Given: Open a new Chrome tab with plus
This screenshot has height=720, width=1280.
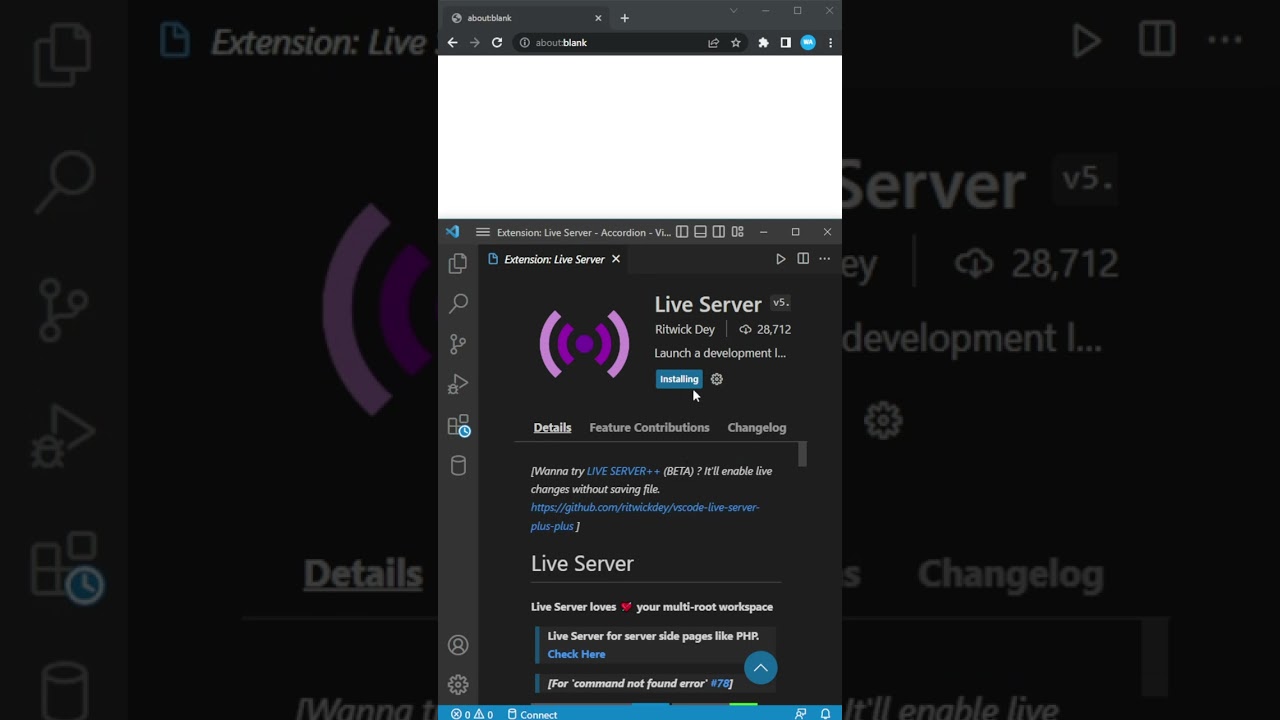Looking at the screenshot, I should pyautogui.click(x=624, y=18).
